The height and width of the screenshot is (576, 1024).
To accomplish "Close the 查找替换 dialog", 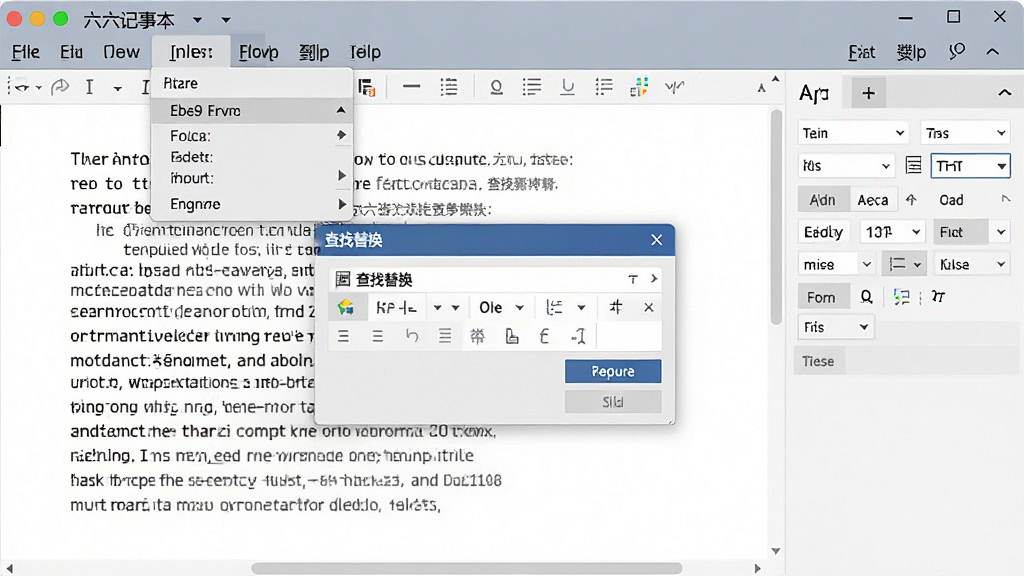I will pos(656,240).
